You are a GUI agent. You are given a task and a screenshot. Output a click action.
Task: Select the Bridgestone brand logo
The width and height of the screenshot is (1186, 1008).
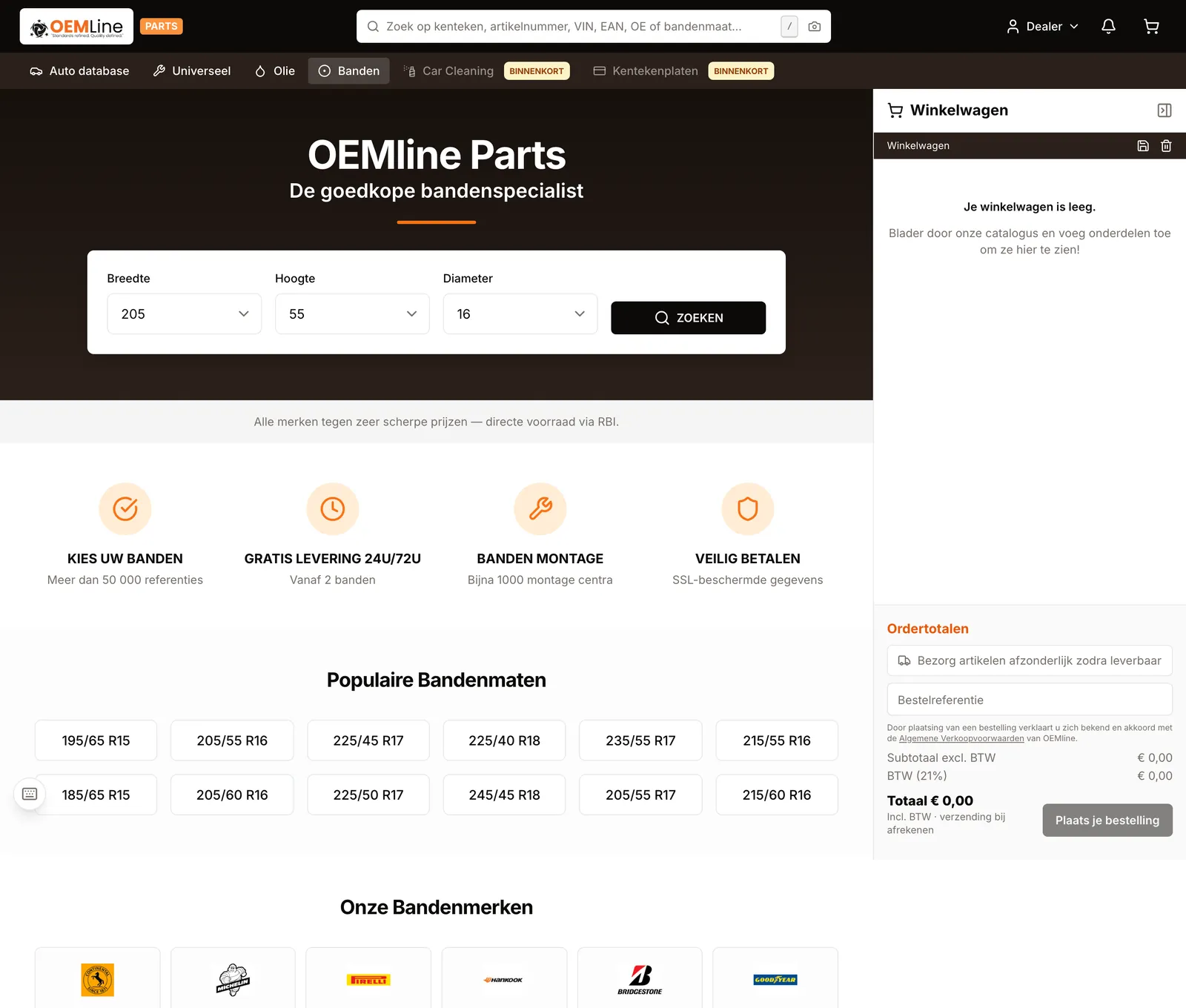[640, 979]
